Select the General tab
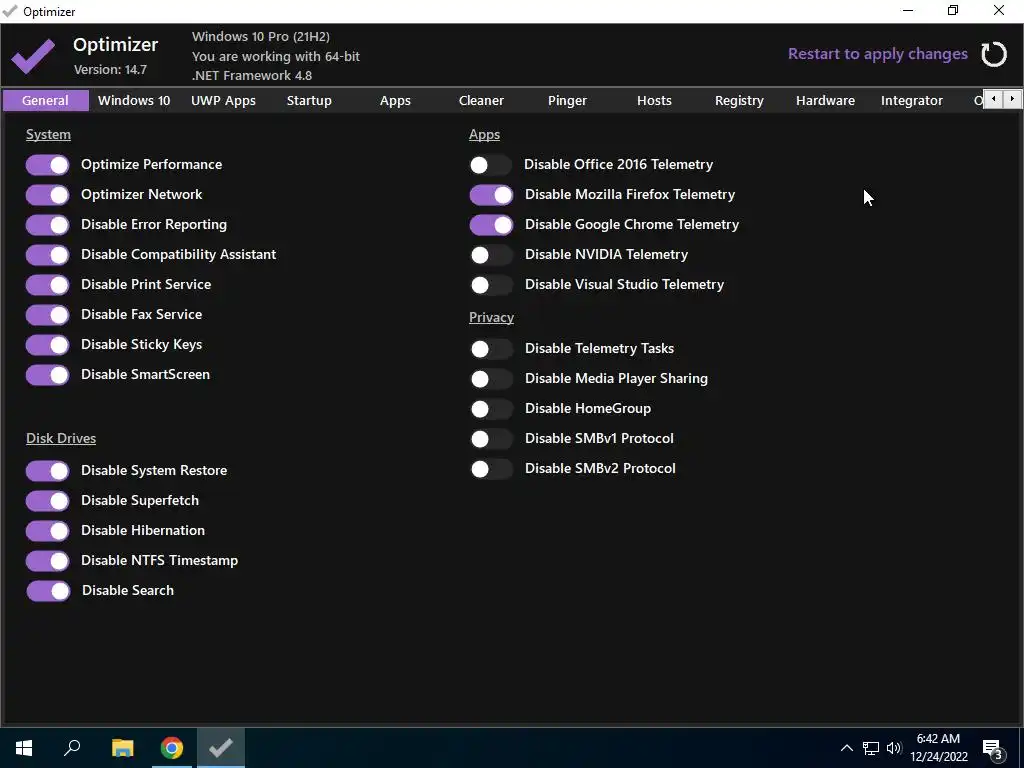 [x=45, y=101]
